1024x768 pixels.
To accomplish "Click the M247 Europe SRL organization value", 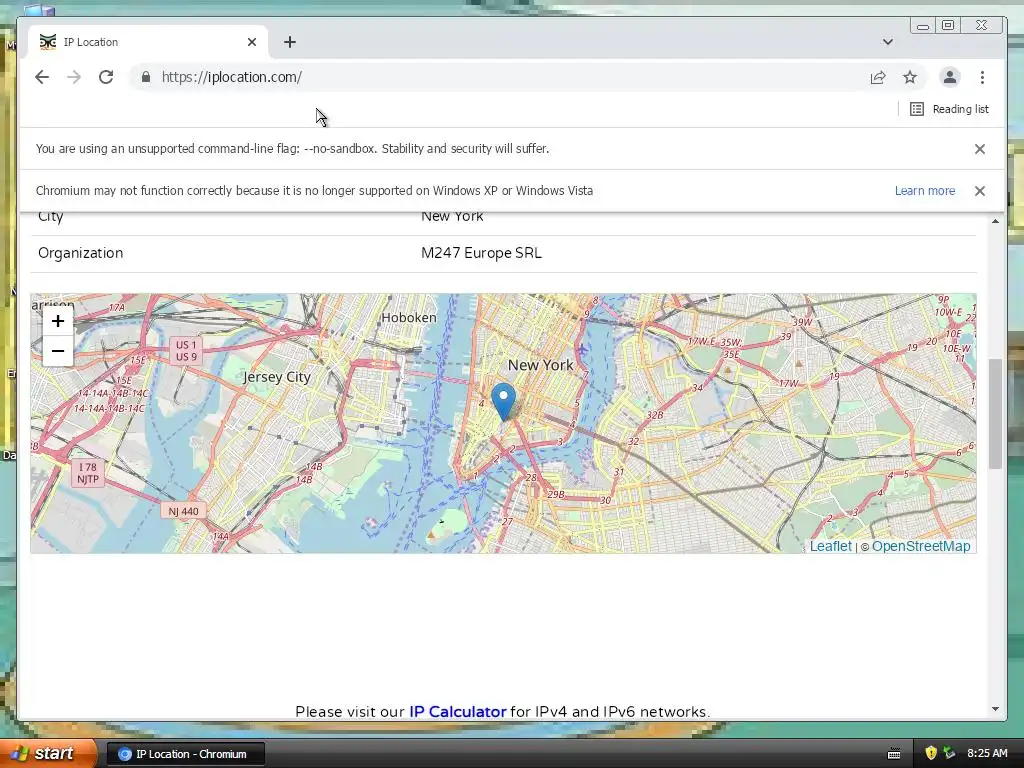I will [x=481, y=253].
